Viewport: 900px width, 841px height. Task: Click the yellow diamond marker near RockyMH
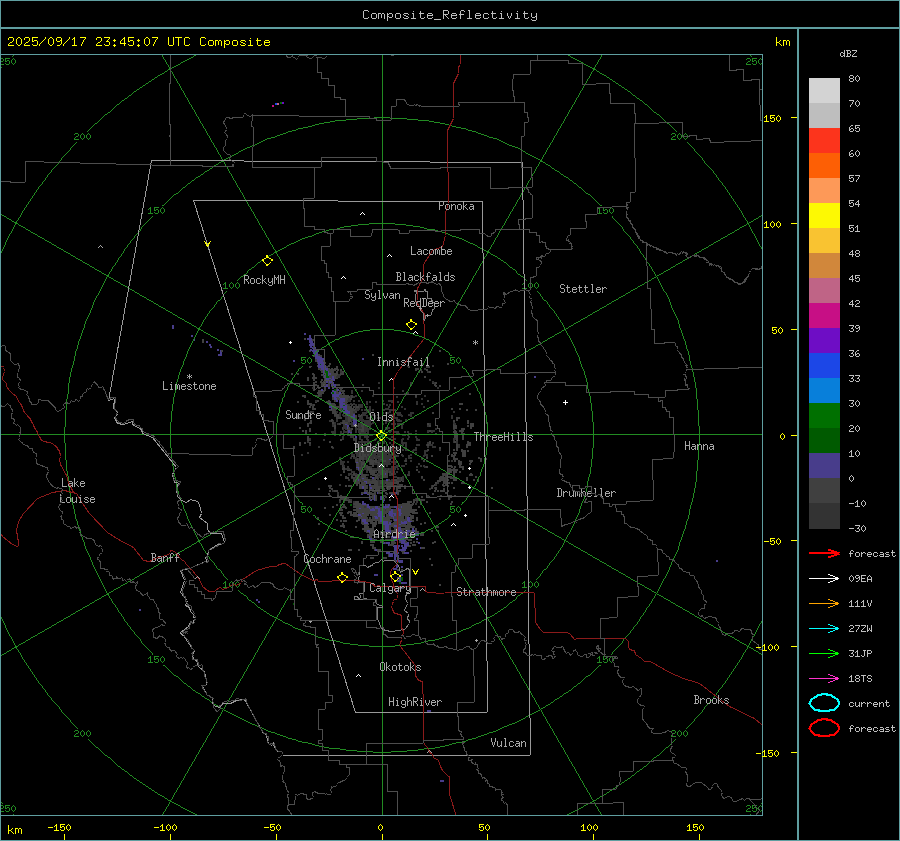point(267,260)
